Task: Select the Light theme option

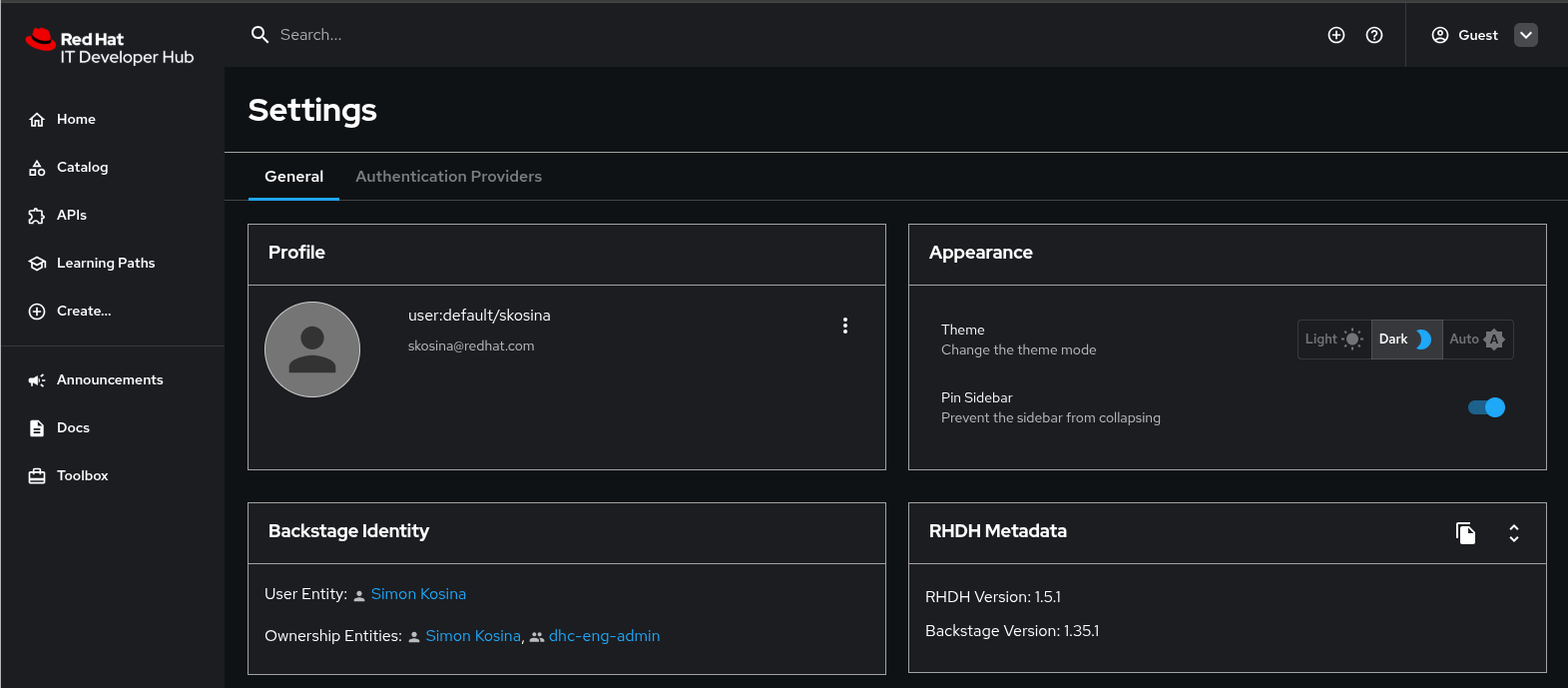Action: click(1333, 340)
